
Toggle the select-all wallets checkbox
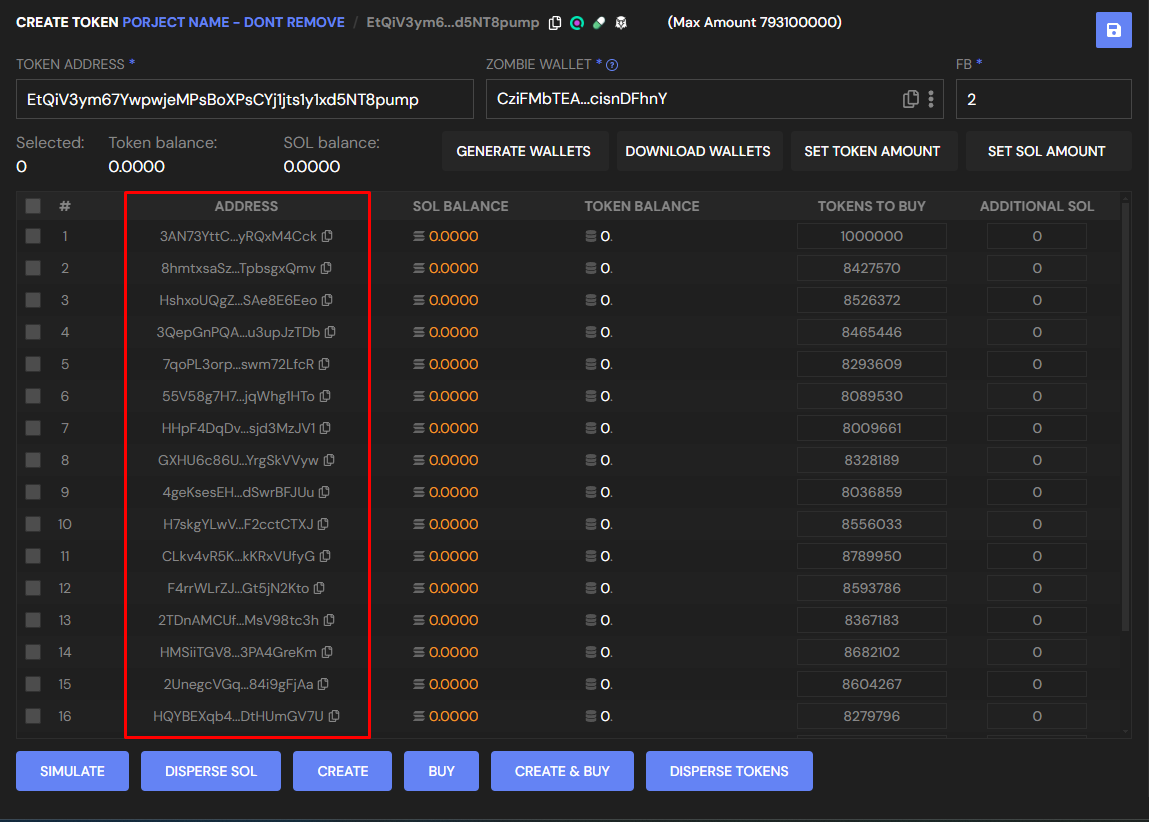coord(33,206)
